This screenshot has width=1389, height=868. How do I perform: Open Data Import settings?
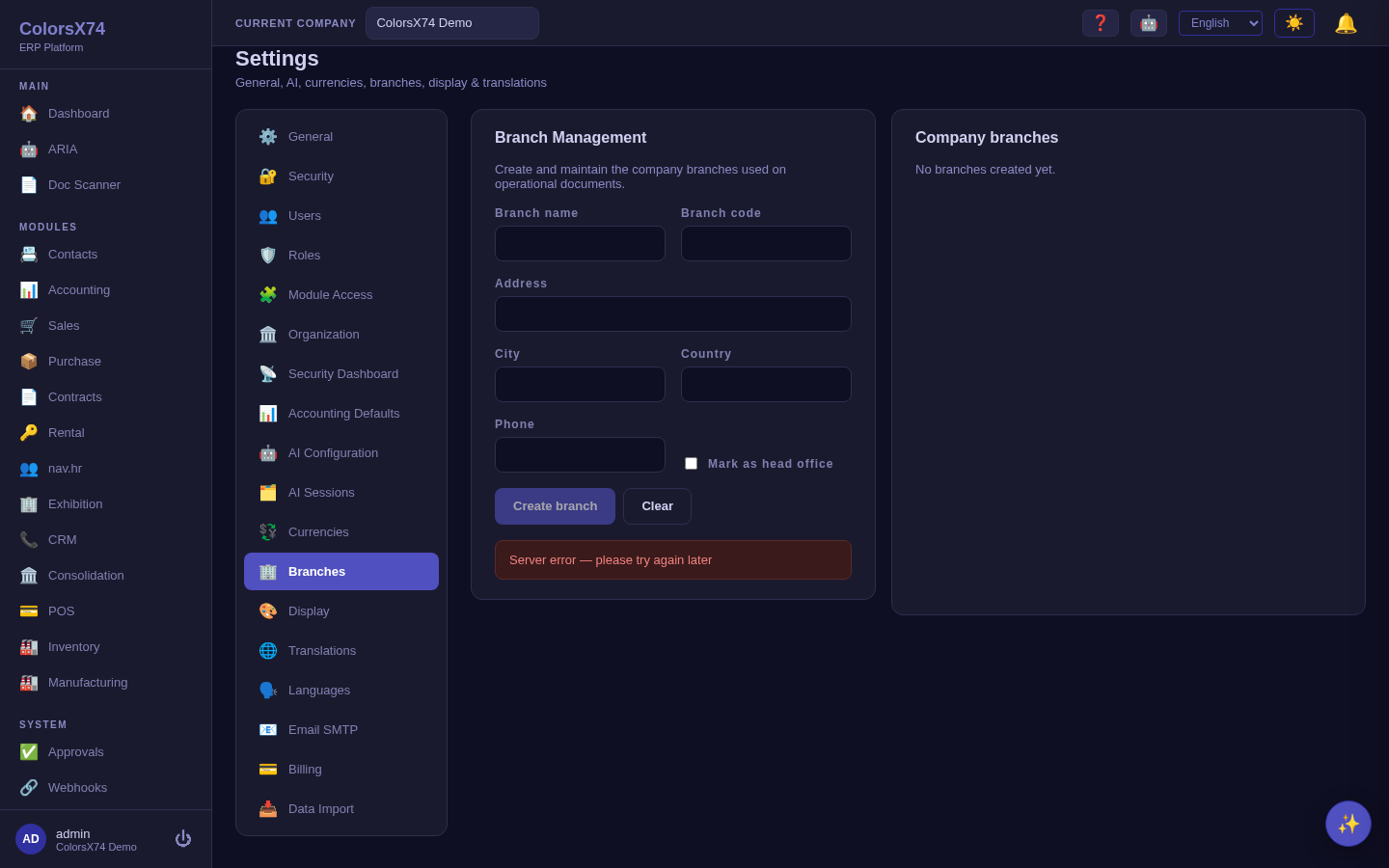[x=341, y=809]
